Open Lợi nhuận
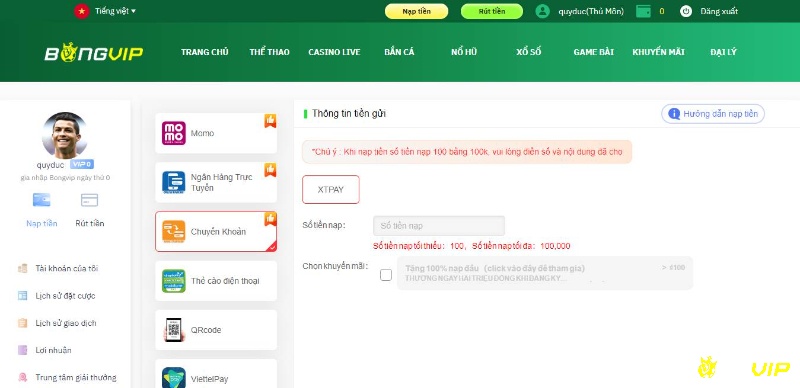The image size is (800, 388). coord(53,350)
